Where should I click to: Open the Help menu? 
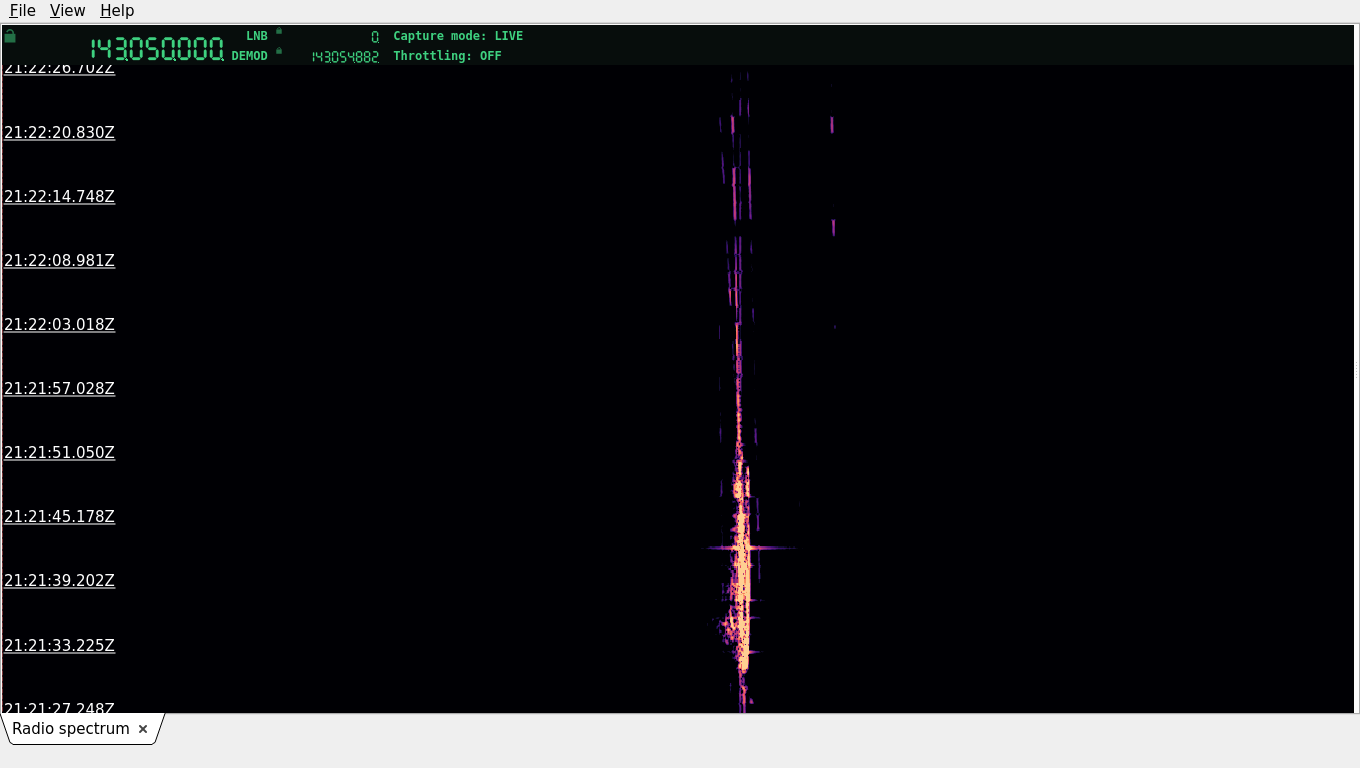(117, 10)
